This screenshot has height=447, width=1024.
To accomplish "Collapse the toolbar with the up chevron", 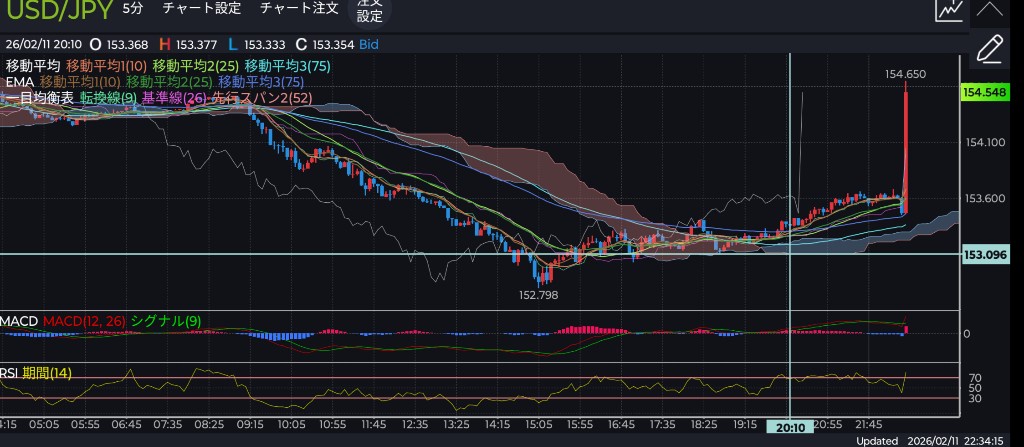I will (989, 10).
